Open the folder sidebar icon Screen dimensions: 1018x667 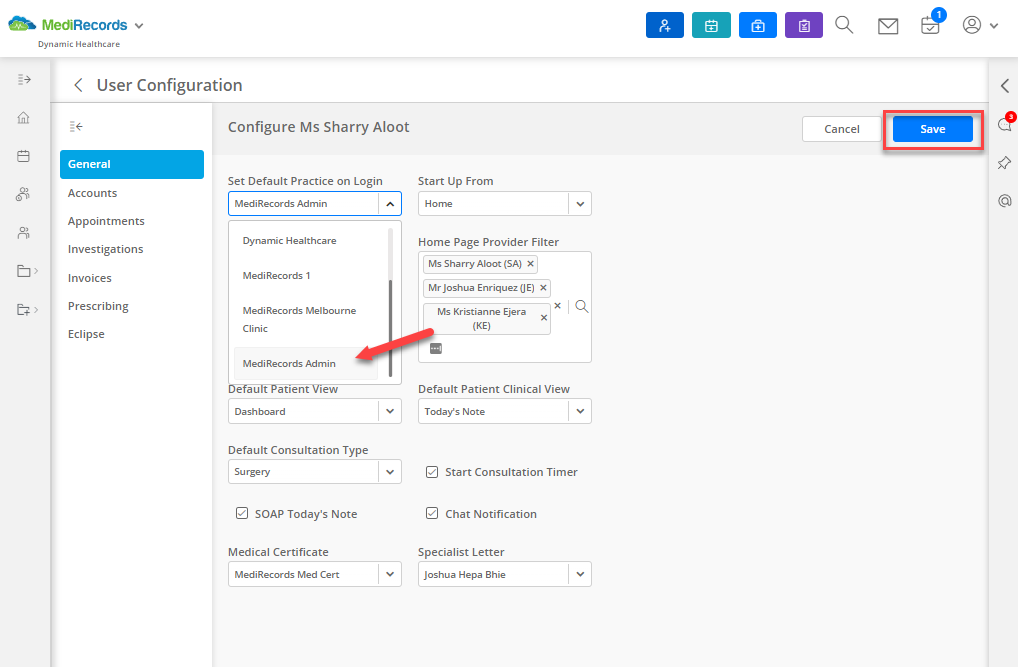point(23,271)
